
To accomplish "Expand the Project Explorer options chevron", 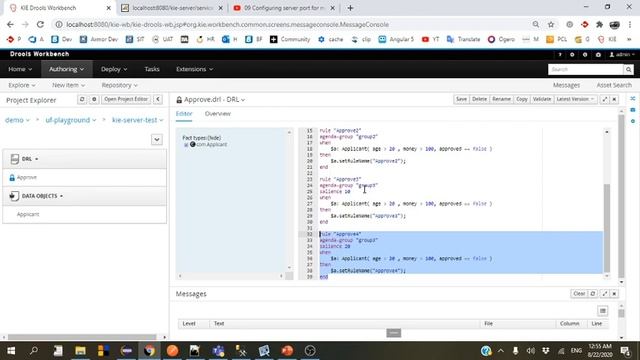I will click(157, 140).
